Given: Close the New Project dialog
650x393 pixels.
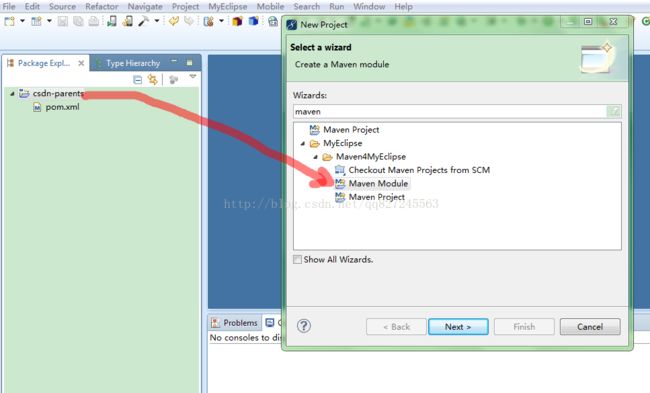Looking at the screenshot, I should point(614,22).
